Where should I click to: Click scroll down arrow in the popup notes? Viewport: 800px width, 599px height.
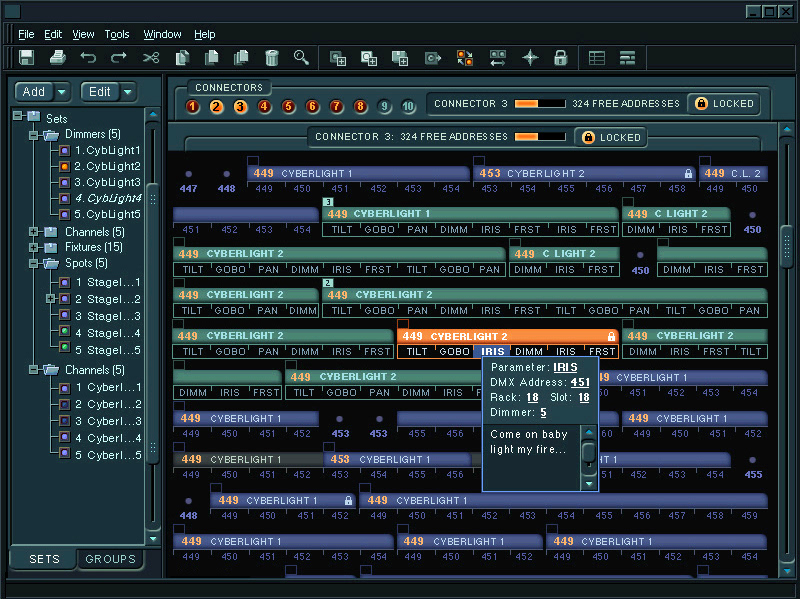pos(589,483)
